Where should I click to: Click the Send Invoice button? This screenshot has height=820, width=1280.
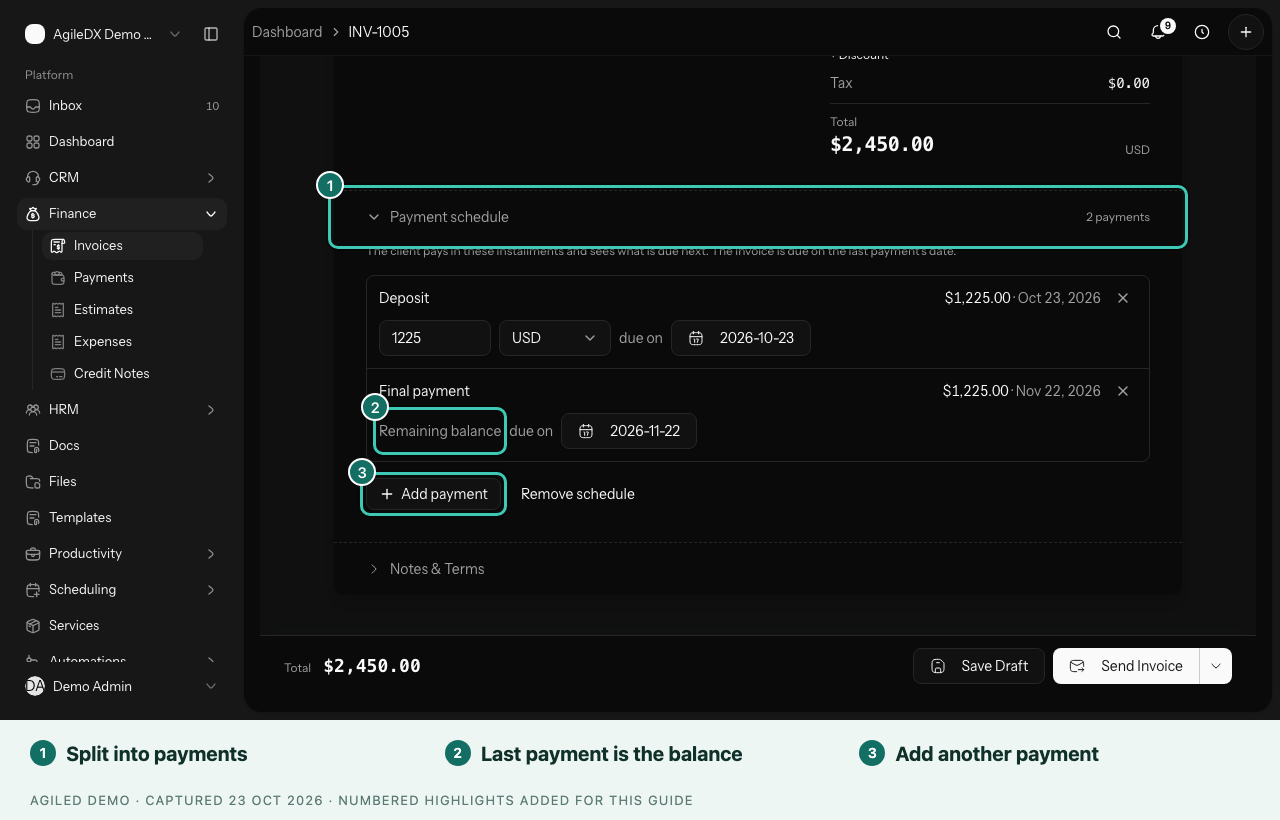click(1126, 666)
